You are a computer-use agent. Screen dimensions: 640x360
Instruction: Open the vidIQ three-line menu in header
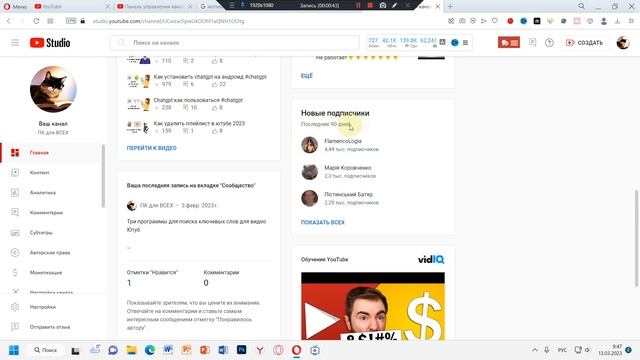[465, 42]
